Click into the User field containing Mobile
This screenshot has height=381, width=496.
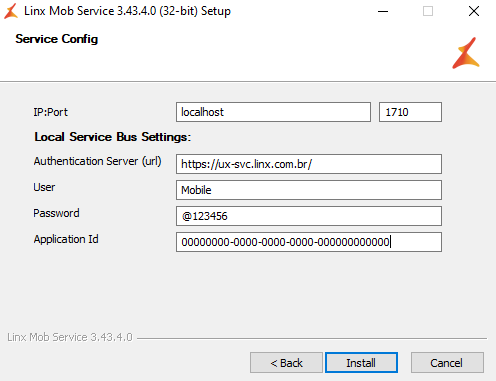309,190
